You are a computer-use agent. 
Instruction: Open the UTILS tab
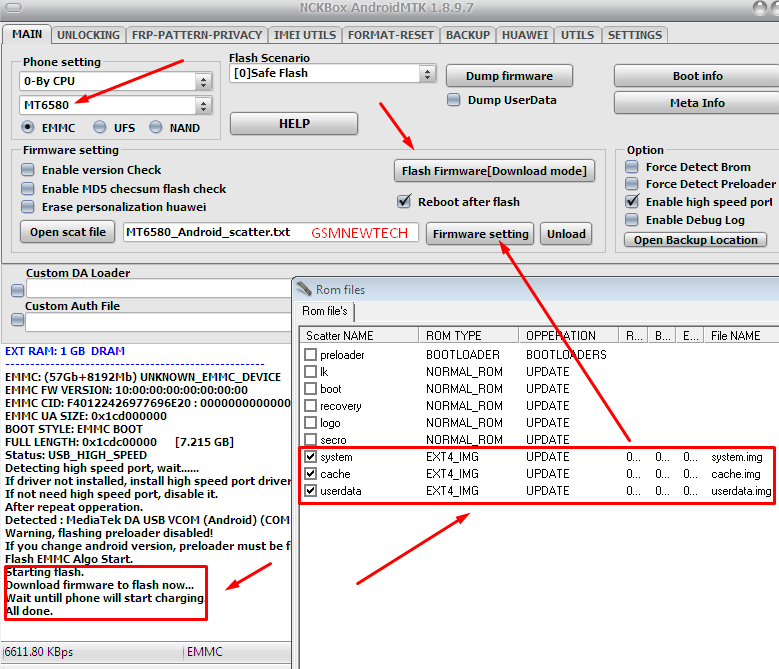577,35
